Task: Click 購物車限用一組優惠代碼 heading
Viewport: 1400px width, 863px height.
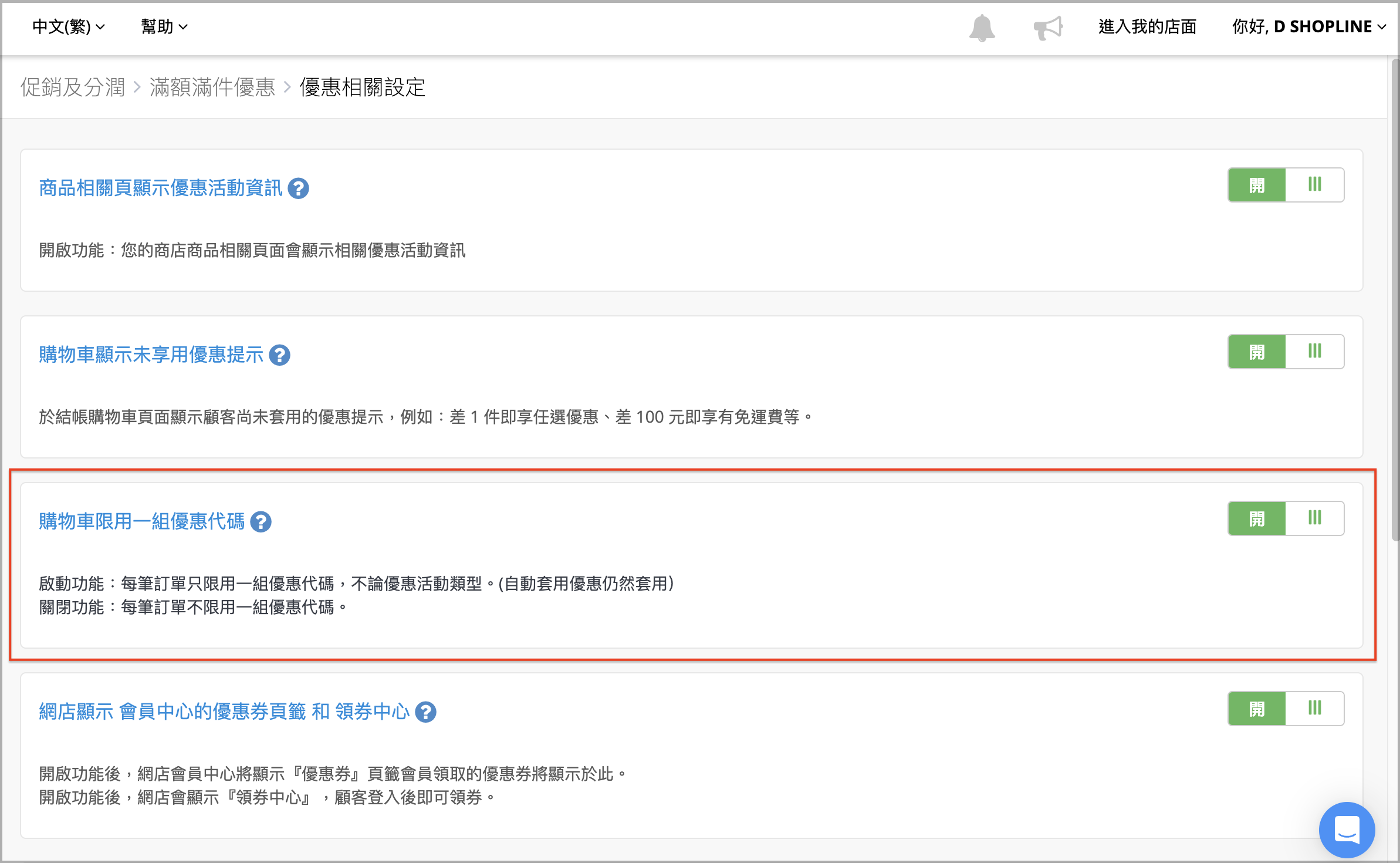Action: point(142,522)
